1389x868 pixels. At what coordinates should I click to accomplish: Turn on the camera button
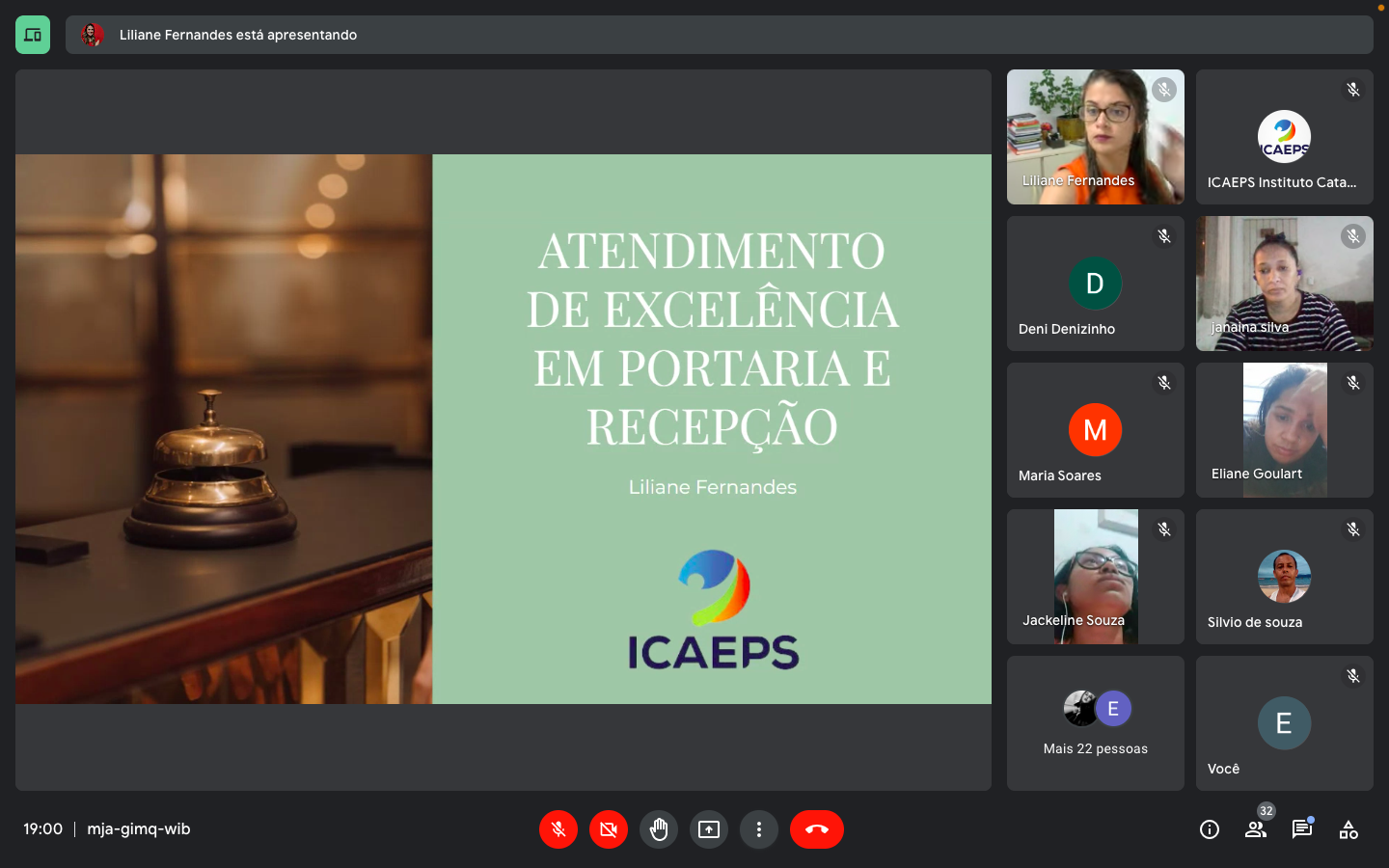[x=609, y=829]
